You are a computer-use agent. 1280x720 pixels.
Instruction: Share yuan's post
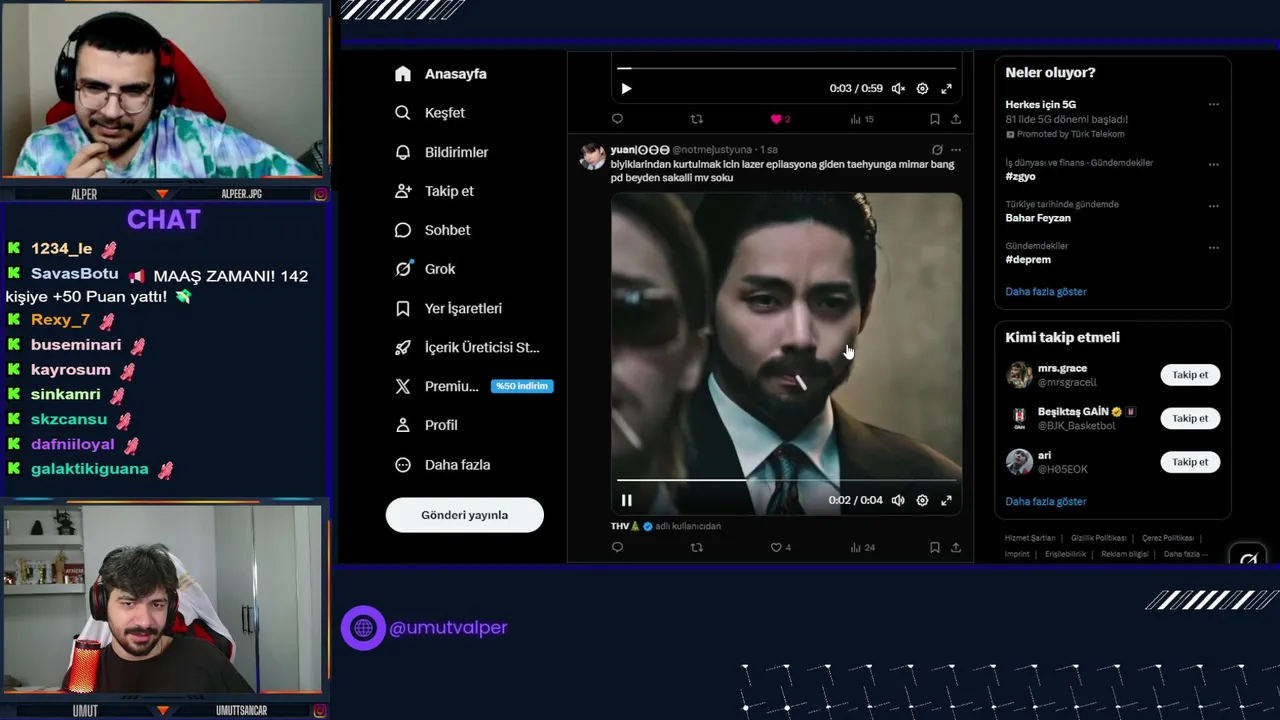[x=956, y=547]
